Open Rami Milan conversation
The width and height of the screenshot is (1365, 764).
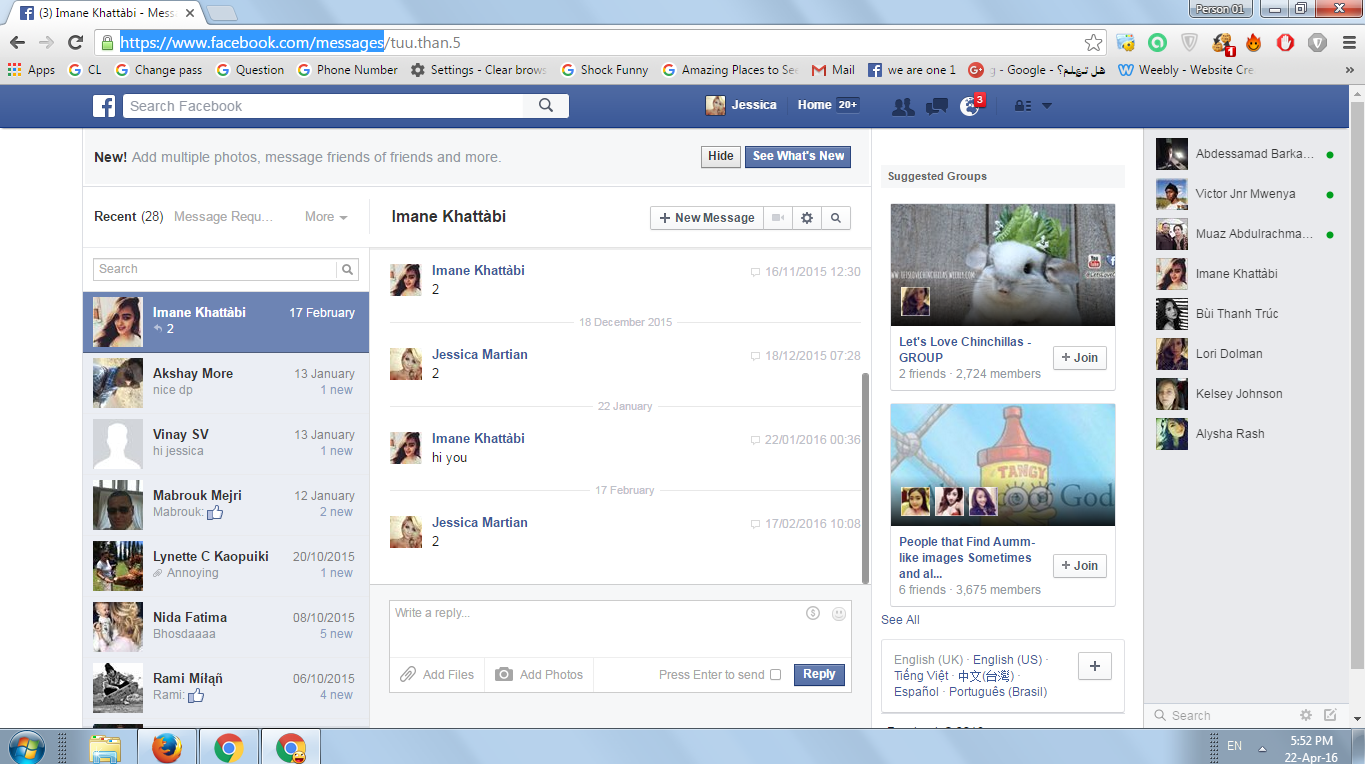coord(226,689)
